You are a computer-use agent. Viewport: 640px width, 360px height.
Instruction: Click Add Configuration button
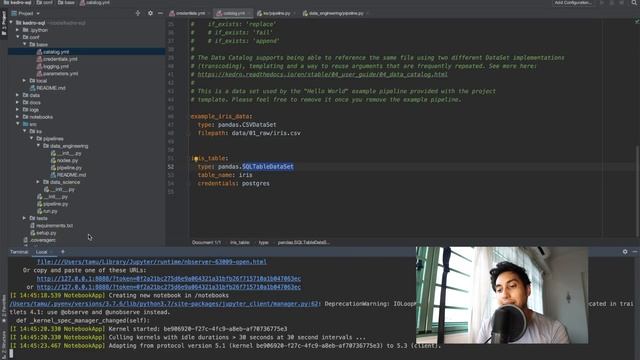click(573, 3)
